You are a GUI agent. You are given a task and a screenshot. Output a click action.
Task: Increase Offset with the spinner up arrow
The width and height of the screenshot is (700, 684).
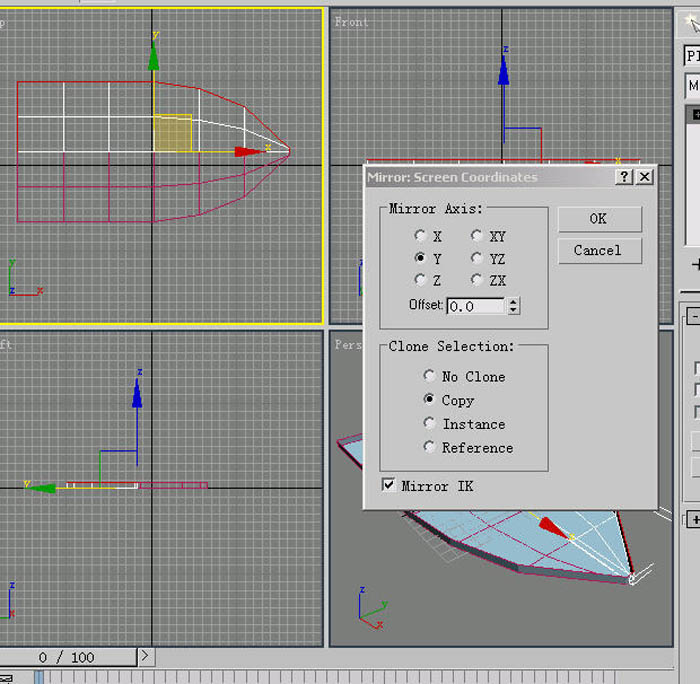(513, 302)
